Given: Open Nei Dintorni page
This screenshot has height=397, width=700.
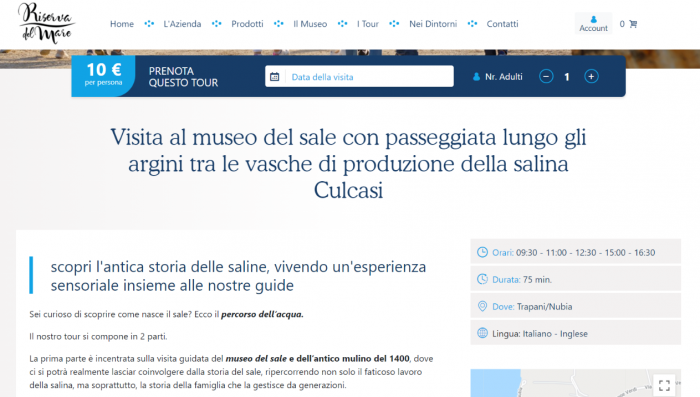Looking at the screenshot, I should (x=433, y=24).
